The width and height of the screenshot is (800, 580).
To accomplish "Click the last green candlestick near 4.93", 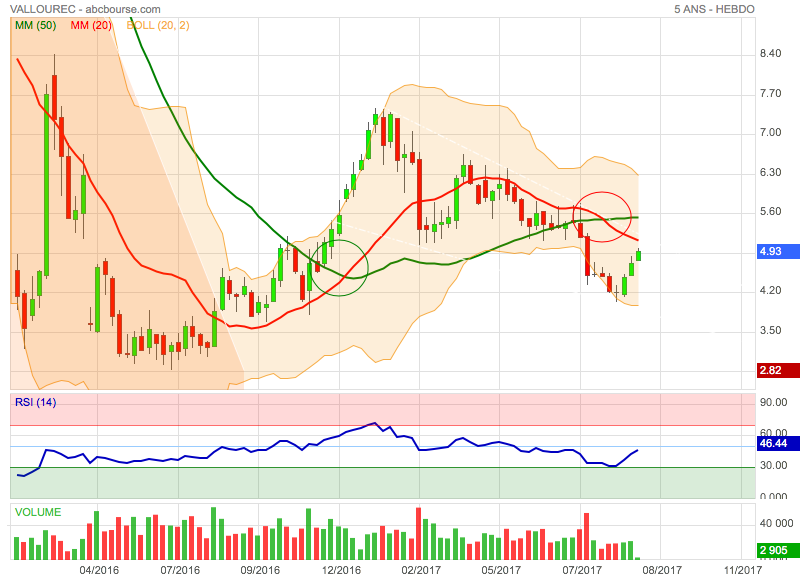I will click(x=638, y=256).
